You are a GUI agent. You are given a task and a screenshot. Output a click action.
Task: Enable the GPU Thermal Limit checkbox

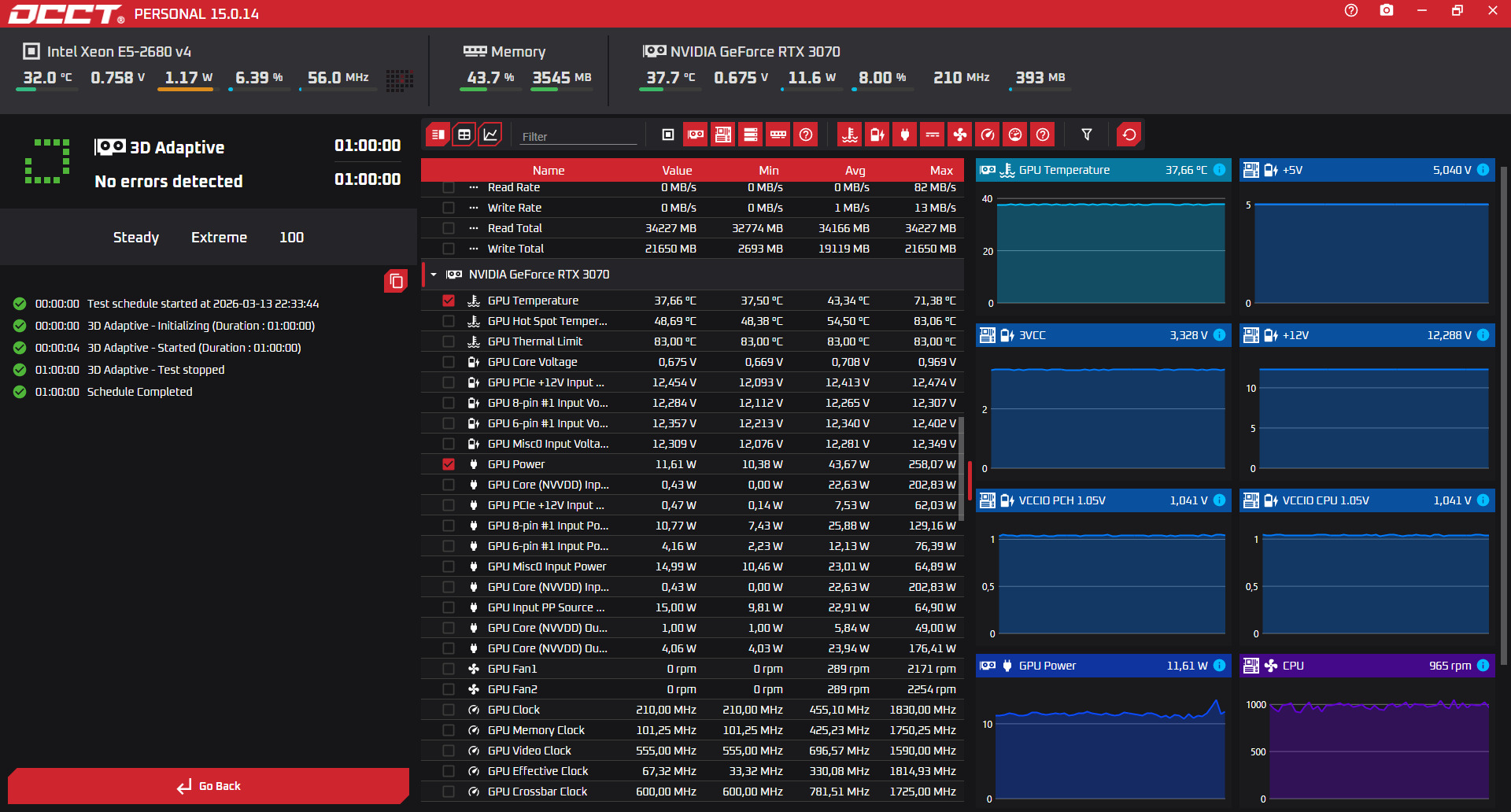click(449, 341)
